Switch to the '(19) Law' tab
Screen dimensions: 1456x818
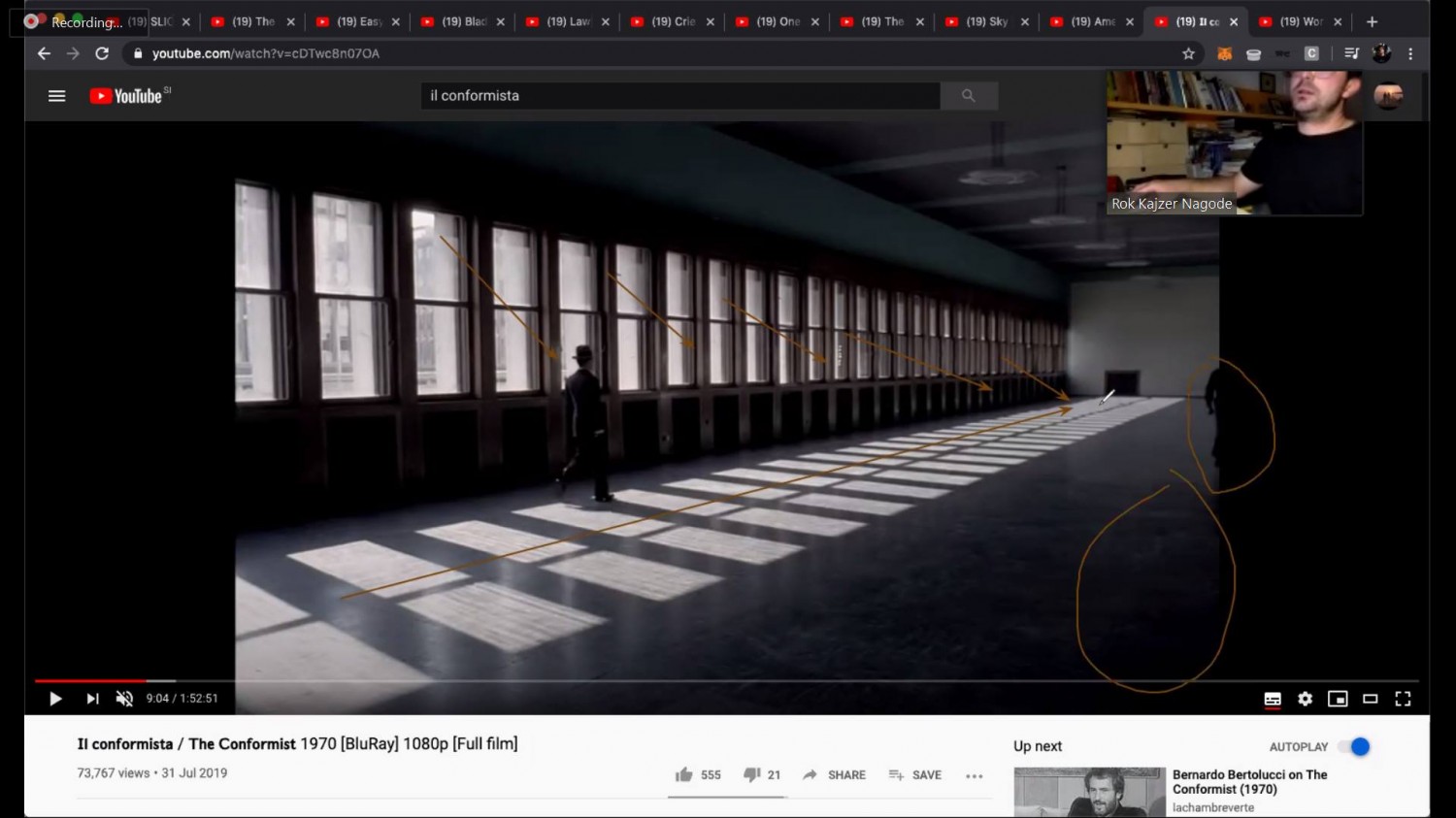click(567, 21)
